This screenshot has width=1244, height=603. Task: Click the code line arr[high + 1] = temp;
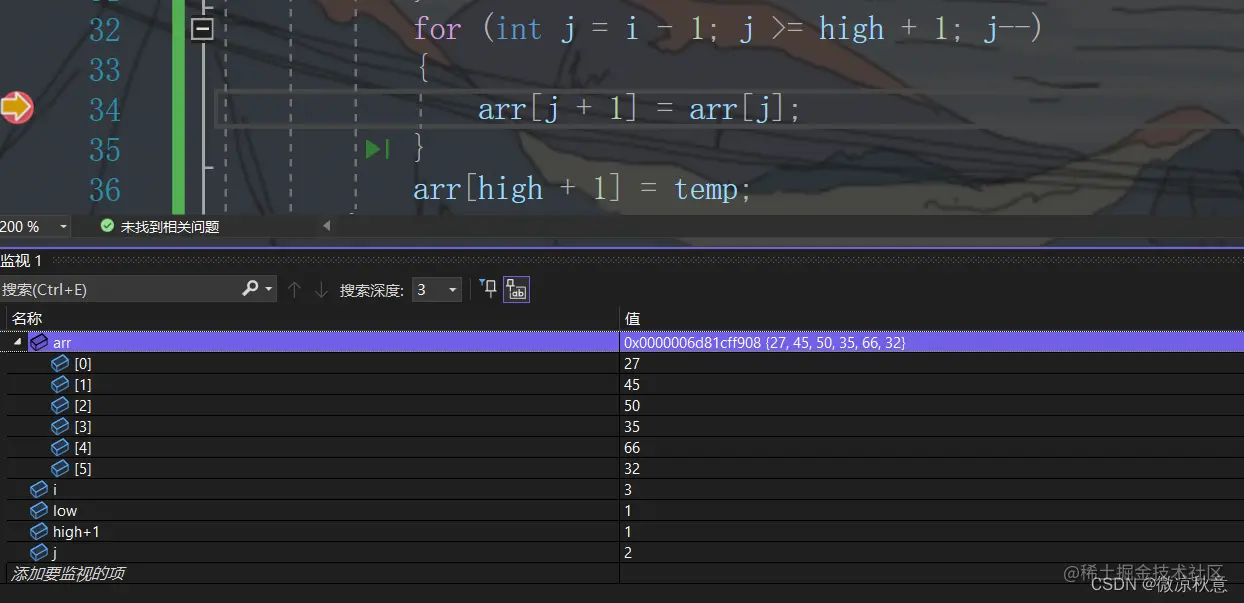point(582,188)
